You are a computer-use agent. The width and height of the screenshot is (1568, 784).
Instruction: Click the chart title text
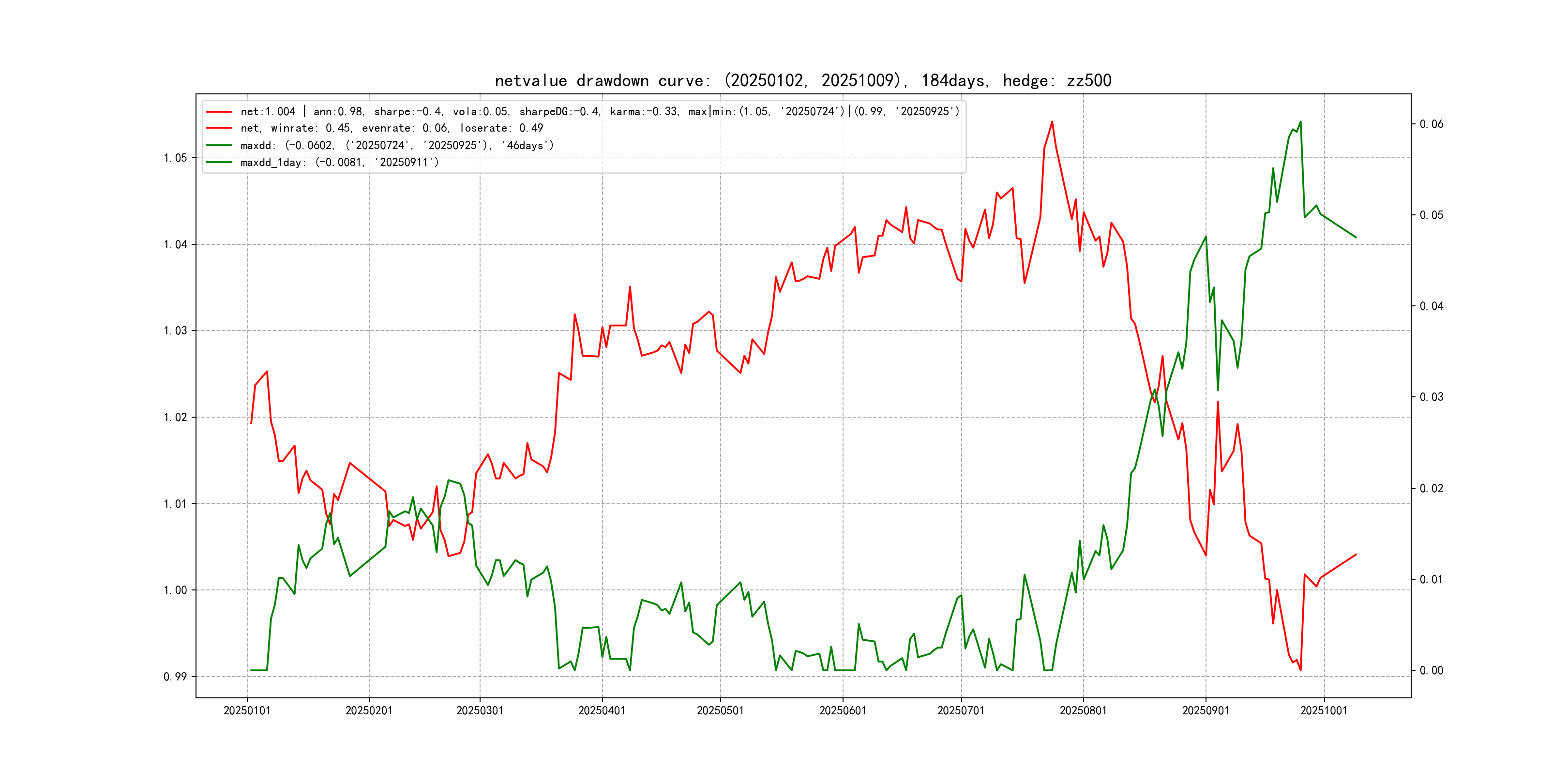[803, 80]
